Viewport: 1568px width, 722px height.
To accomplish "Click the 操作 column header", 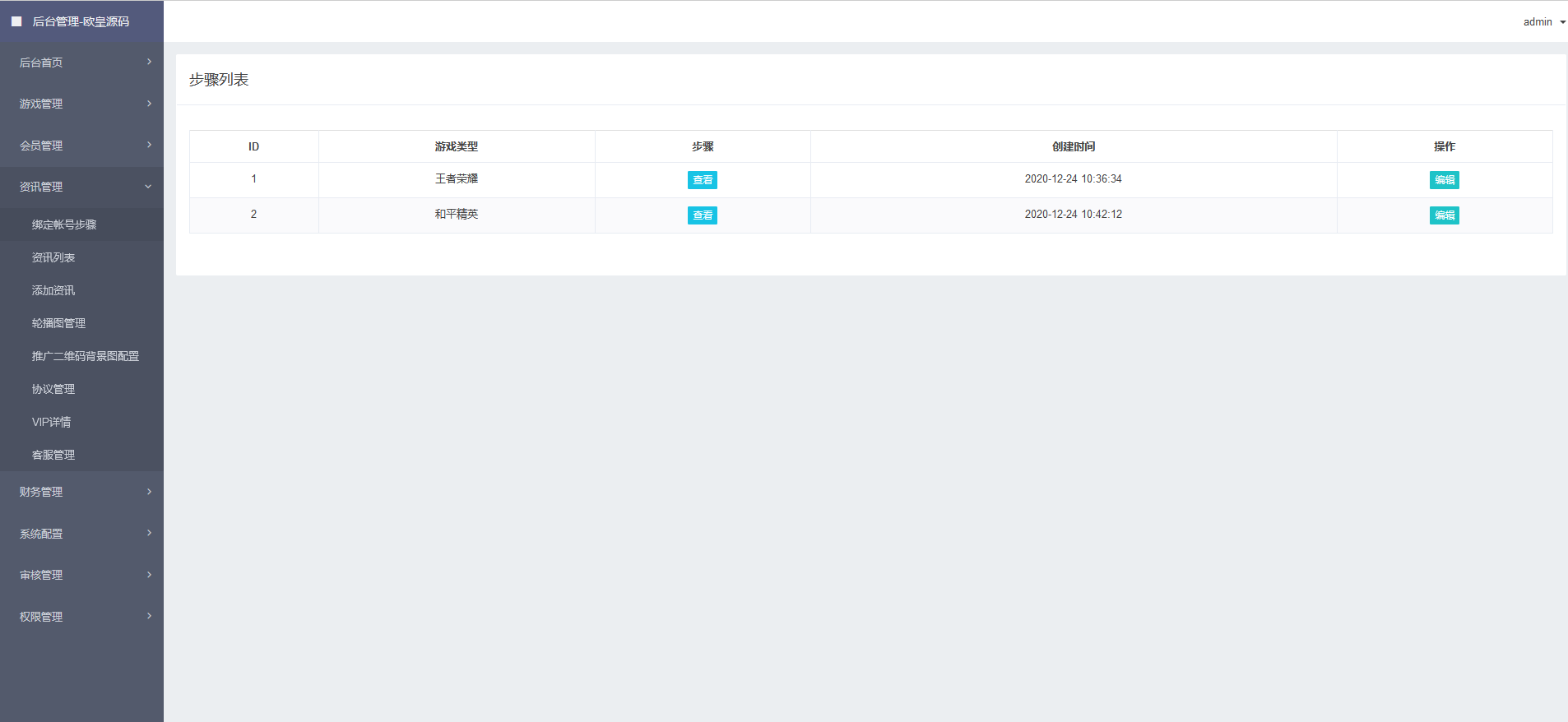I will point(1445,146).
